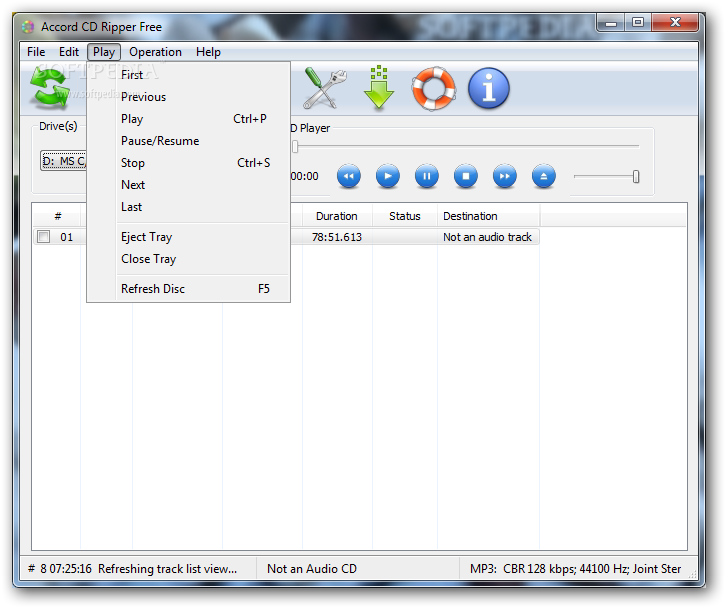Select Eject Tray menu item
The image size is (726, 608).
point(188,237)
